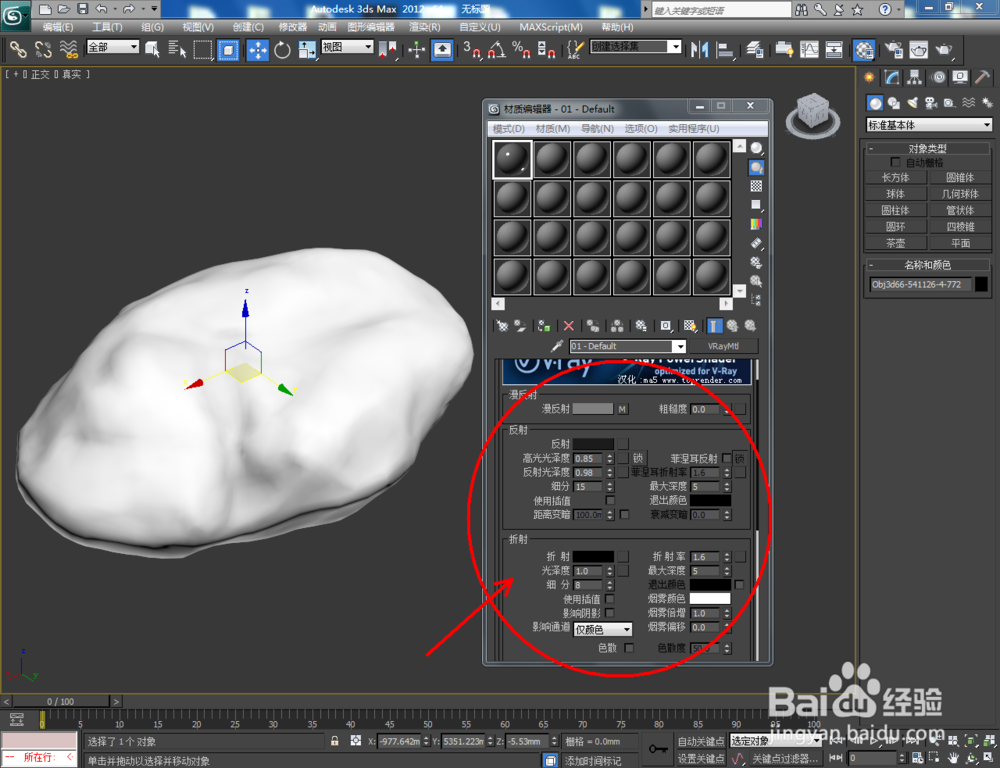1000x768 pixels.
Task: Click the red X Reset Material icon
Action: (568, 326)
